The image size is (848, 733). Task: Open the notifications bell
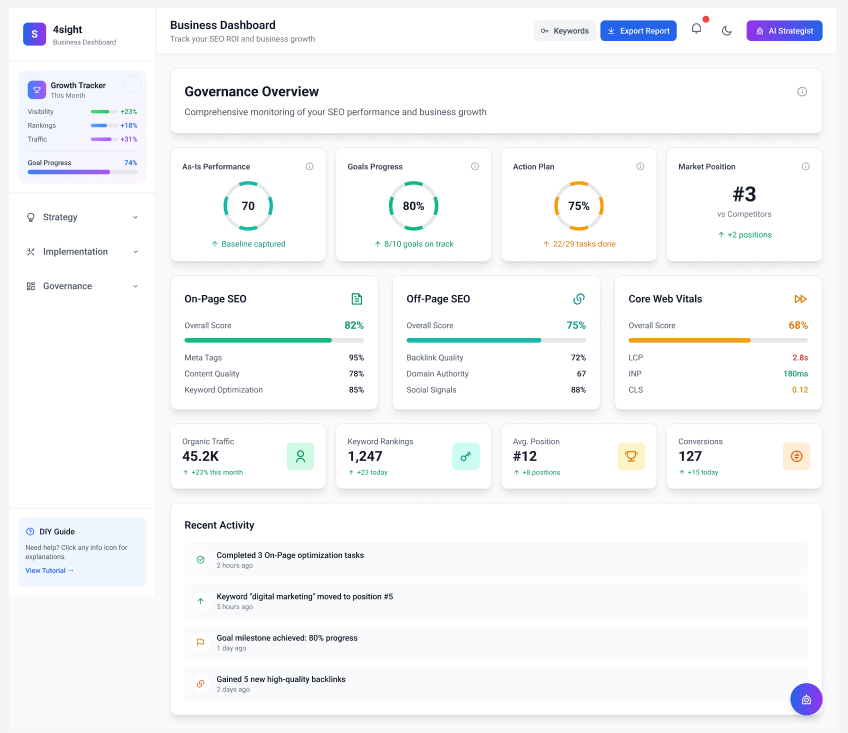pyautogui.click(x=697, y=29)
